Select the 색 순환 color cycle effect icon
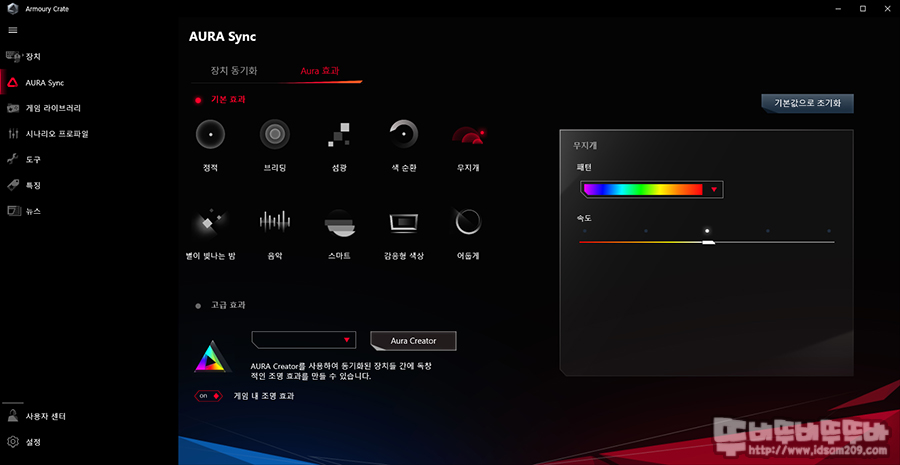The width and height of the screenshot is (900, 465). click(x=404, y=135)
